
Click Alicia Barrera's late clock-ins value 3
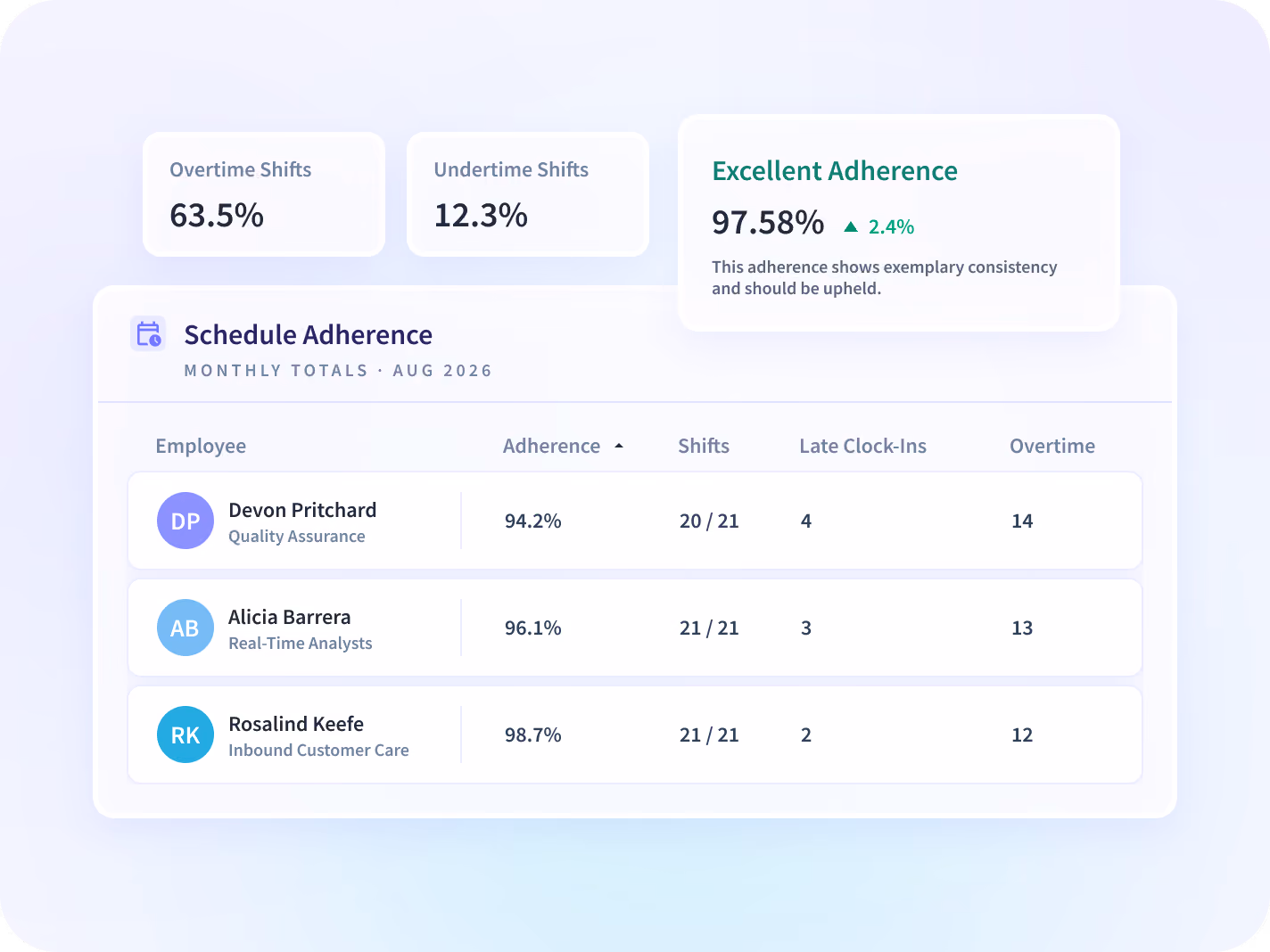point(806,628)
